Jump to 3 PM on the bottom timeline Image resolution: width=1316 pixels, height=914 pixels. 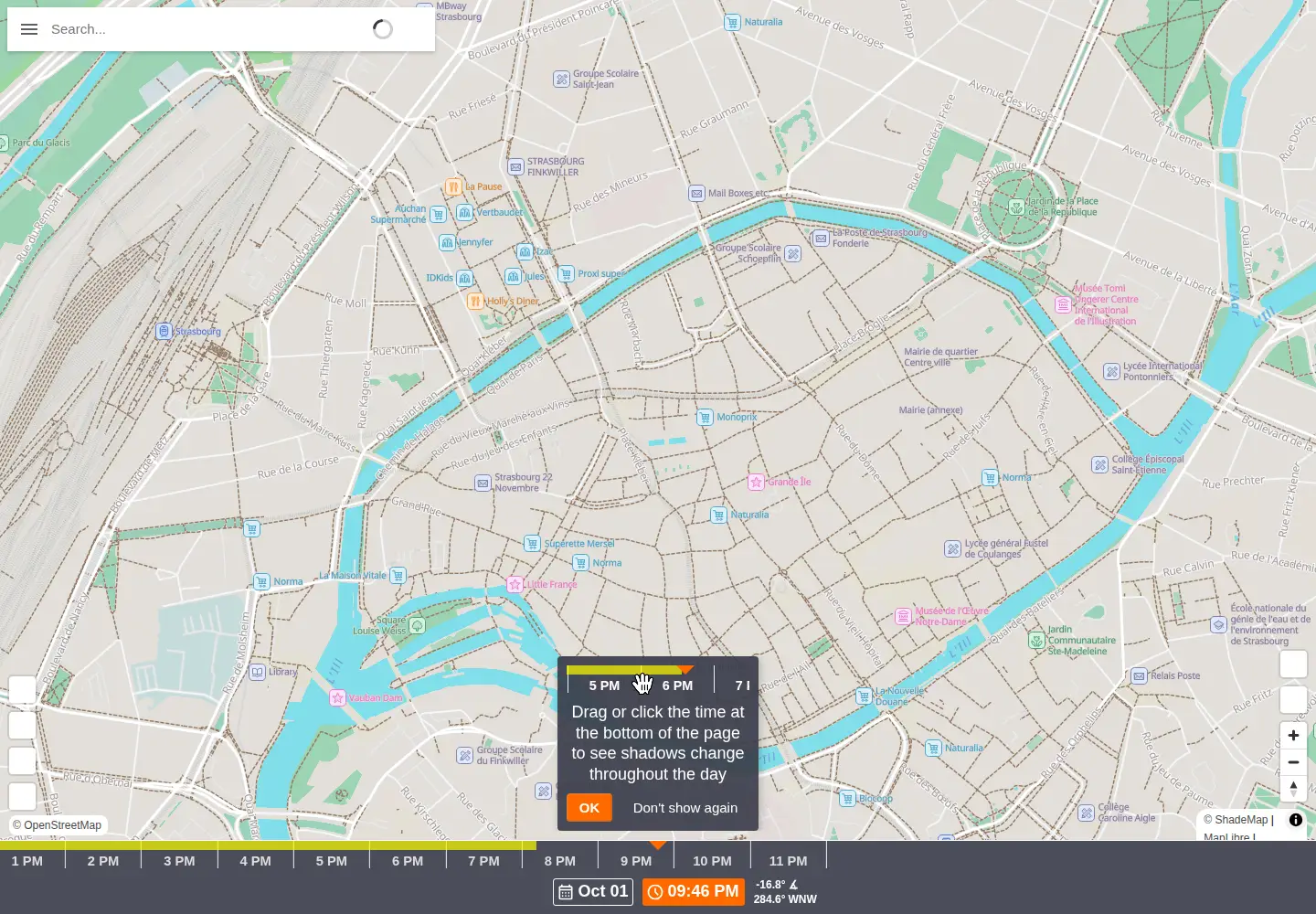[x=179, y=861]
